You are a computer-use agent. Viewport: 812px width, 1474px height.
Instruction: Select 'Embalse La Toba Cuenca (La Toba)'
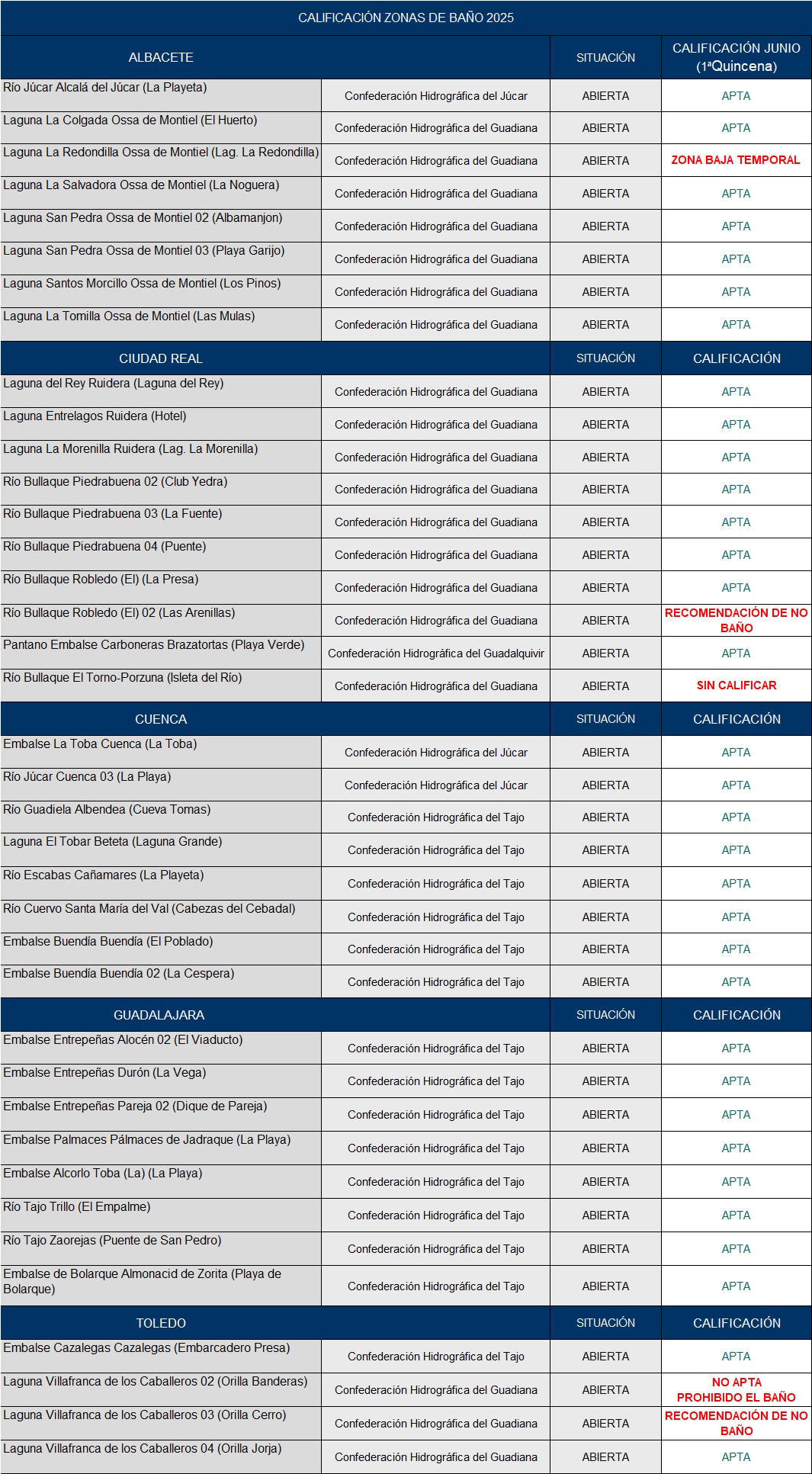coord(100,744)
